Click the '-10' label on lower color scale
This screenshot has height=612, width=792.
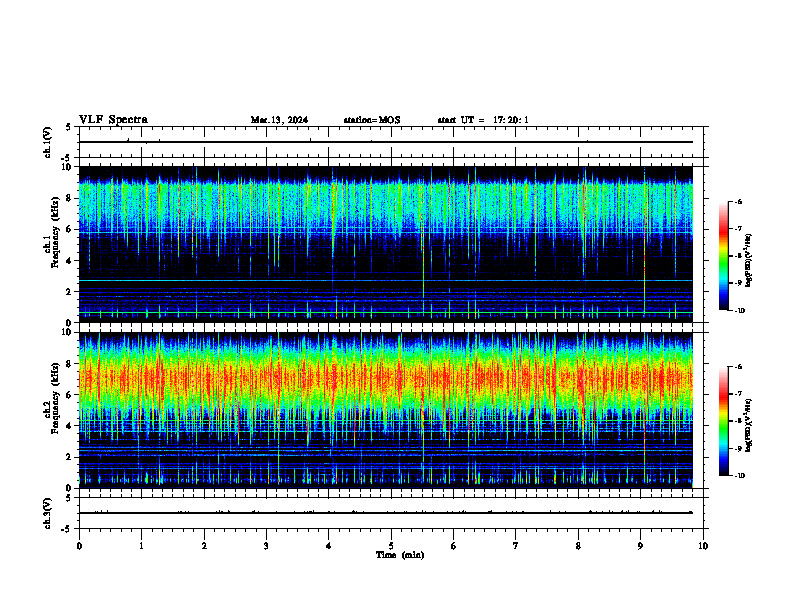740,476
